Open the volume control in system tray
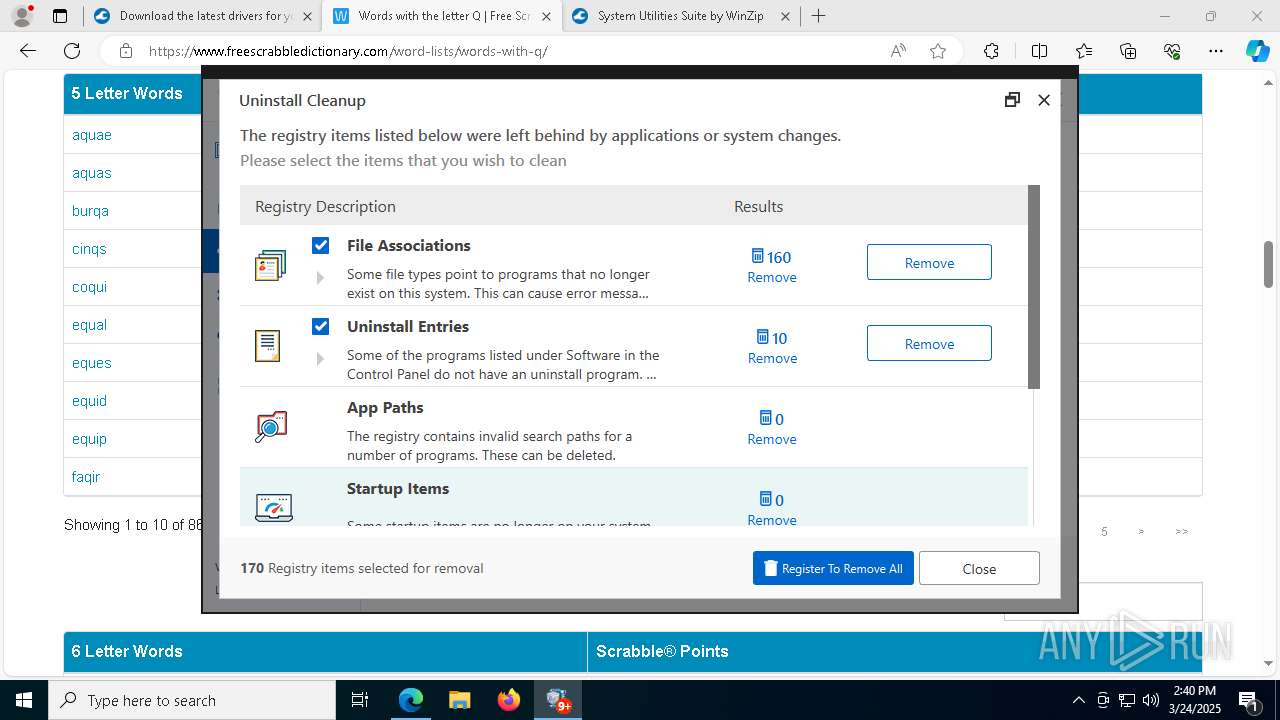This screenshot has width=1280, height=720. coord(1150,700)
